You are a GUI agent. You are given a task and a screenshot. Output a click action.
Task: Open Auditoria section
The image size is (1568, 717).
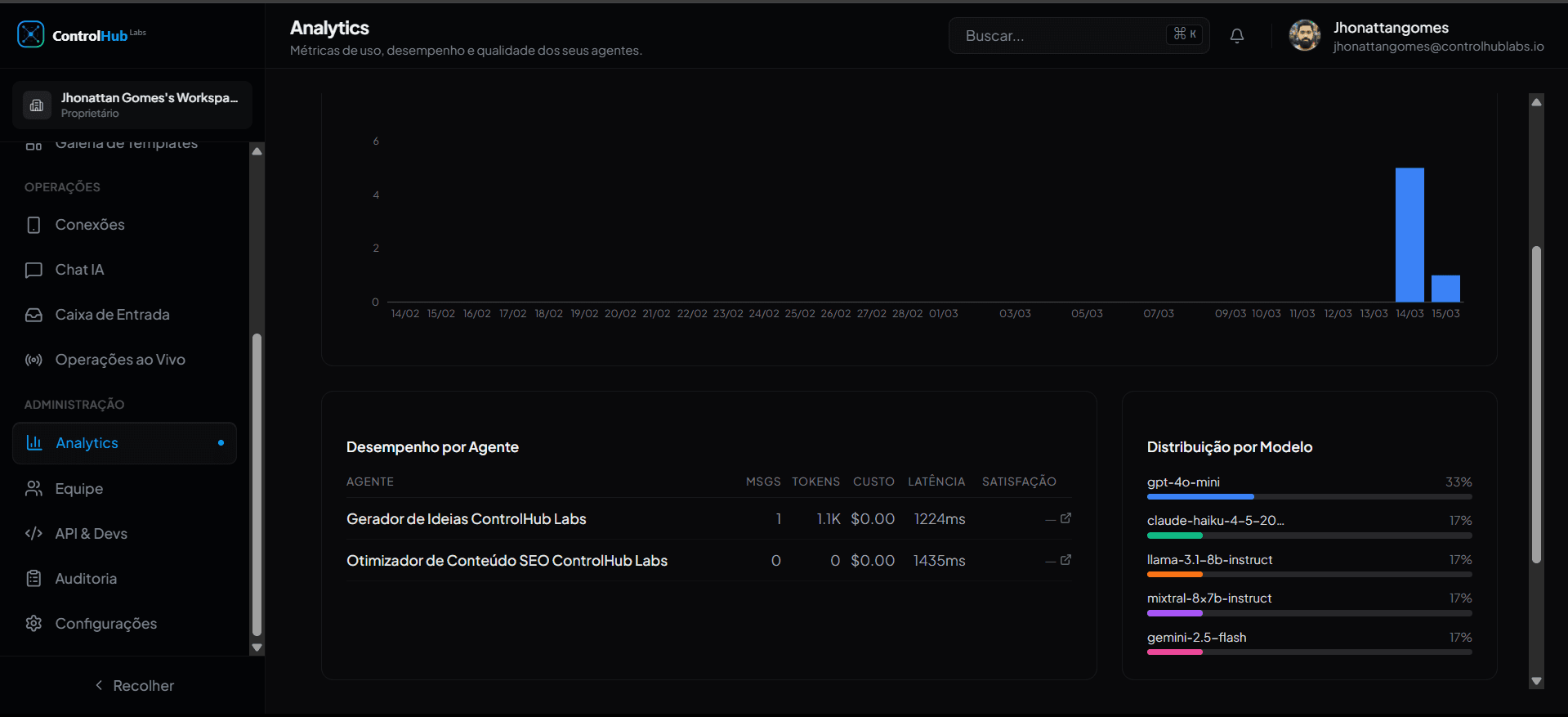click(124, 578)
